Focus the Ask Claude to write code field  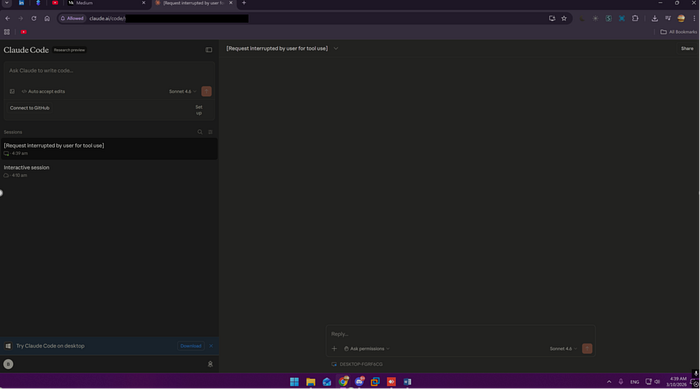109,71
